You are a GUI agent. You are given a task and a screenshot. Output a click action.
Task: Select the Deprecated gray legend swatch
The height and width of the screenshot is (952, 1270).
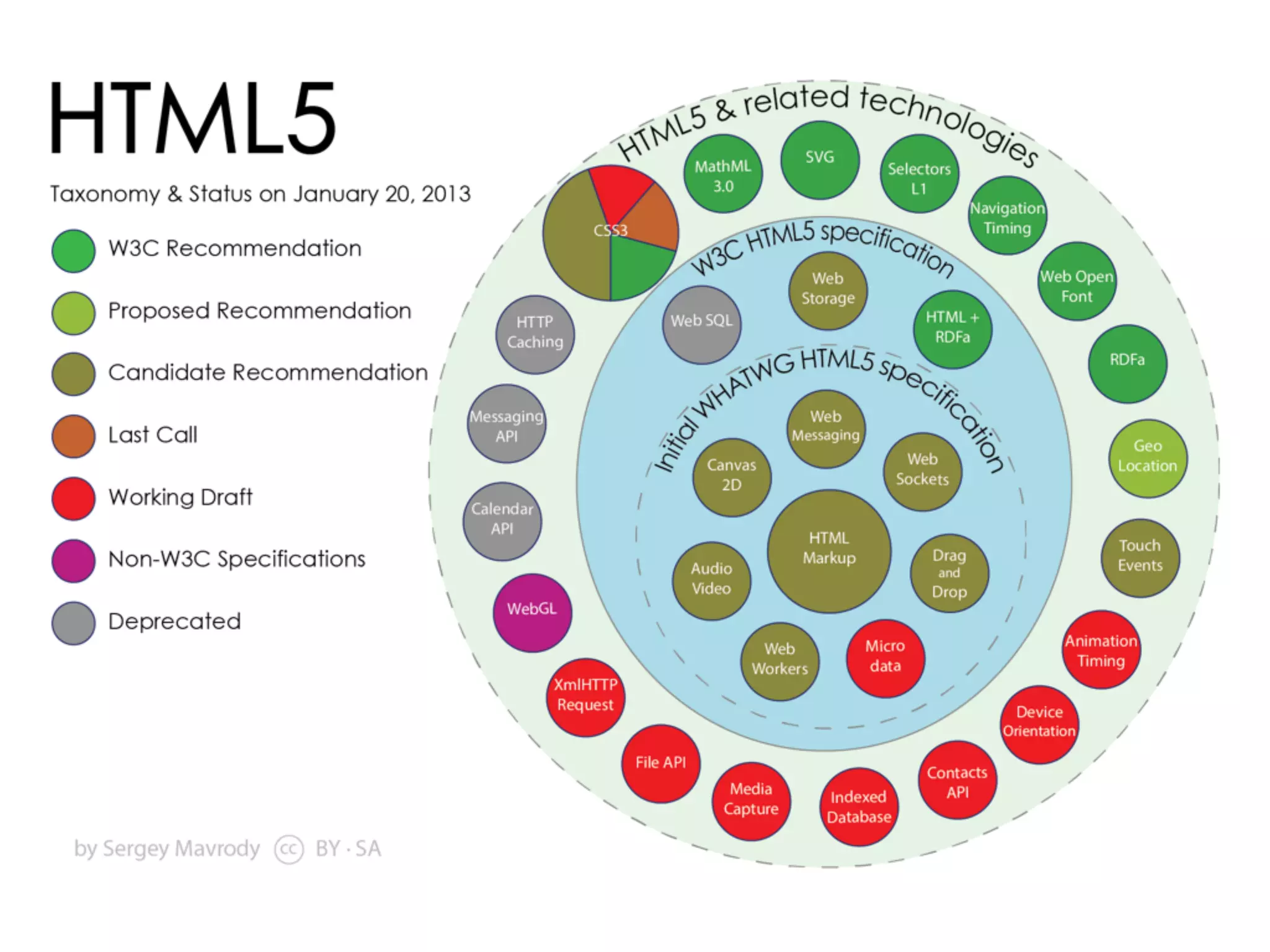coord(73,623)
